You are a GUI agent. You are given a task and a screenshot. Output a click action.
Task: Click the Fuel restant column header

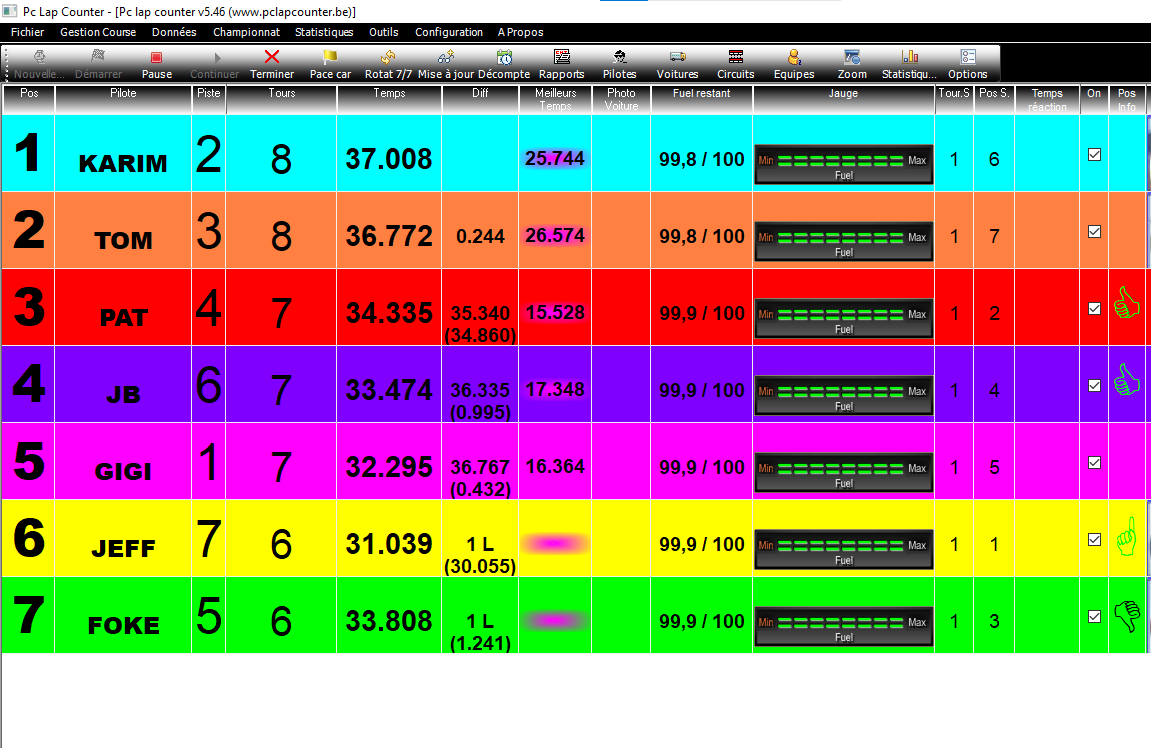(701, 94)
